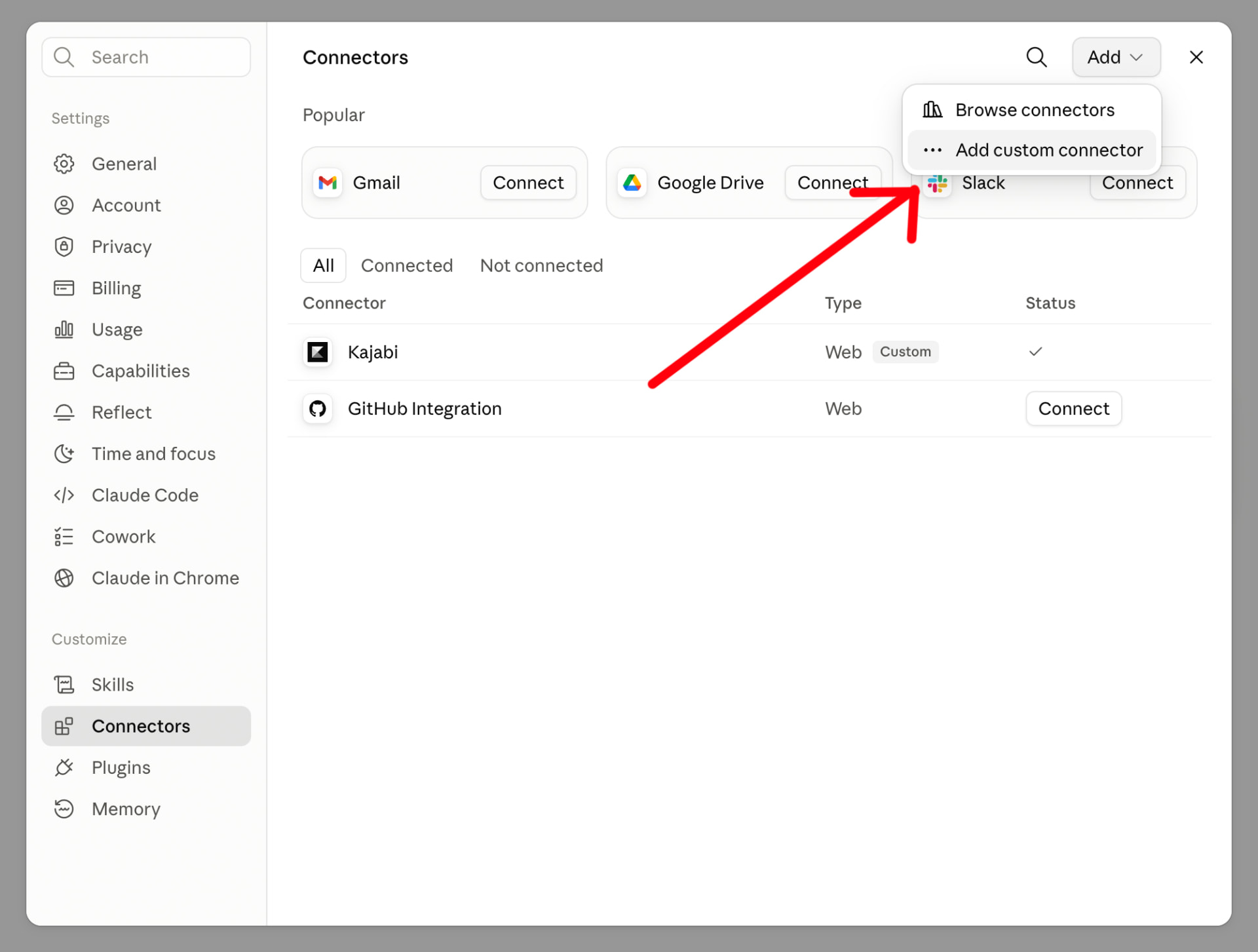Click the Claude in Chrome icon

coord(64,578)
